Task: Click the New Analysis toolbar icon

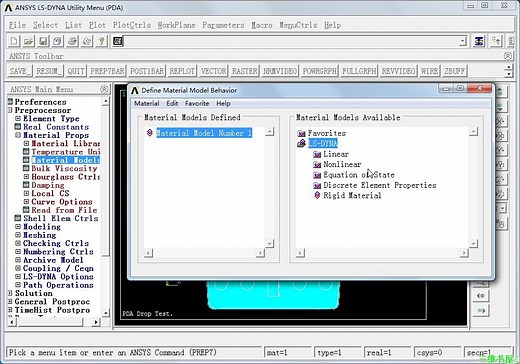Action: [14, 41]
